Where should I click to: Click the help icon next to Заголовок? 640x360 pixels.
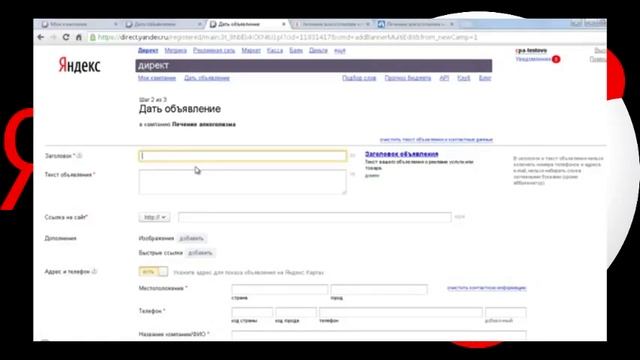point(80,156)
